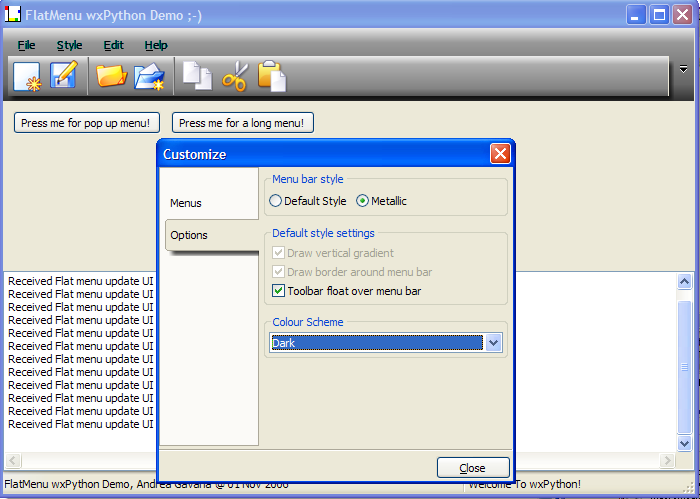This screenshot has width=700, height=499.
Task: Expand the toolbar overflow arrow
Action: (x=684, y=69)
